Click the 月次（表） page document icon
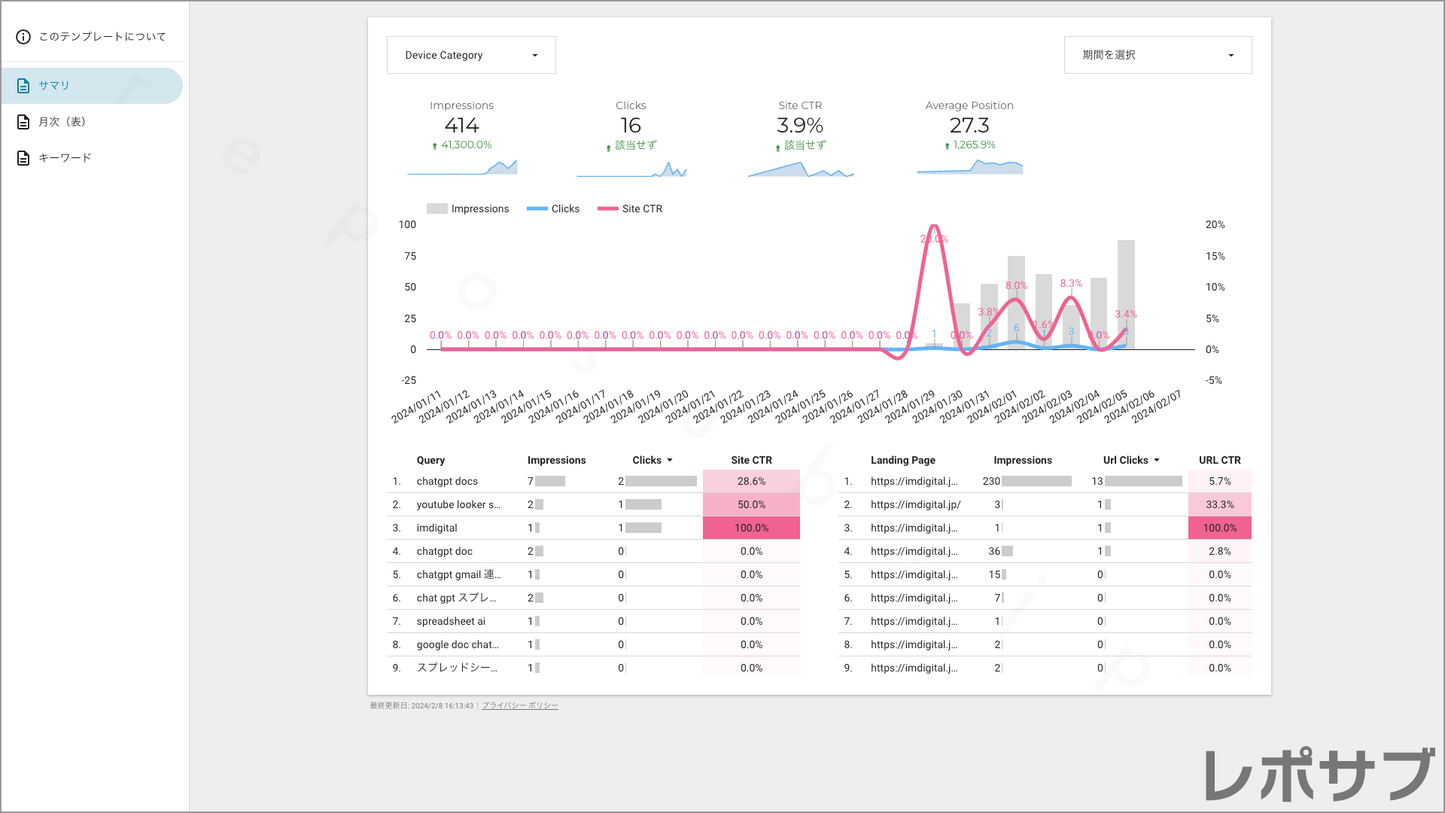The image size is (1445, 813). pos(23,122)
